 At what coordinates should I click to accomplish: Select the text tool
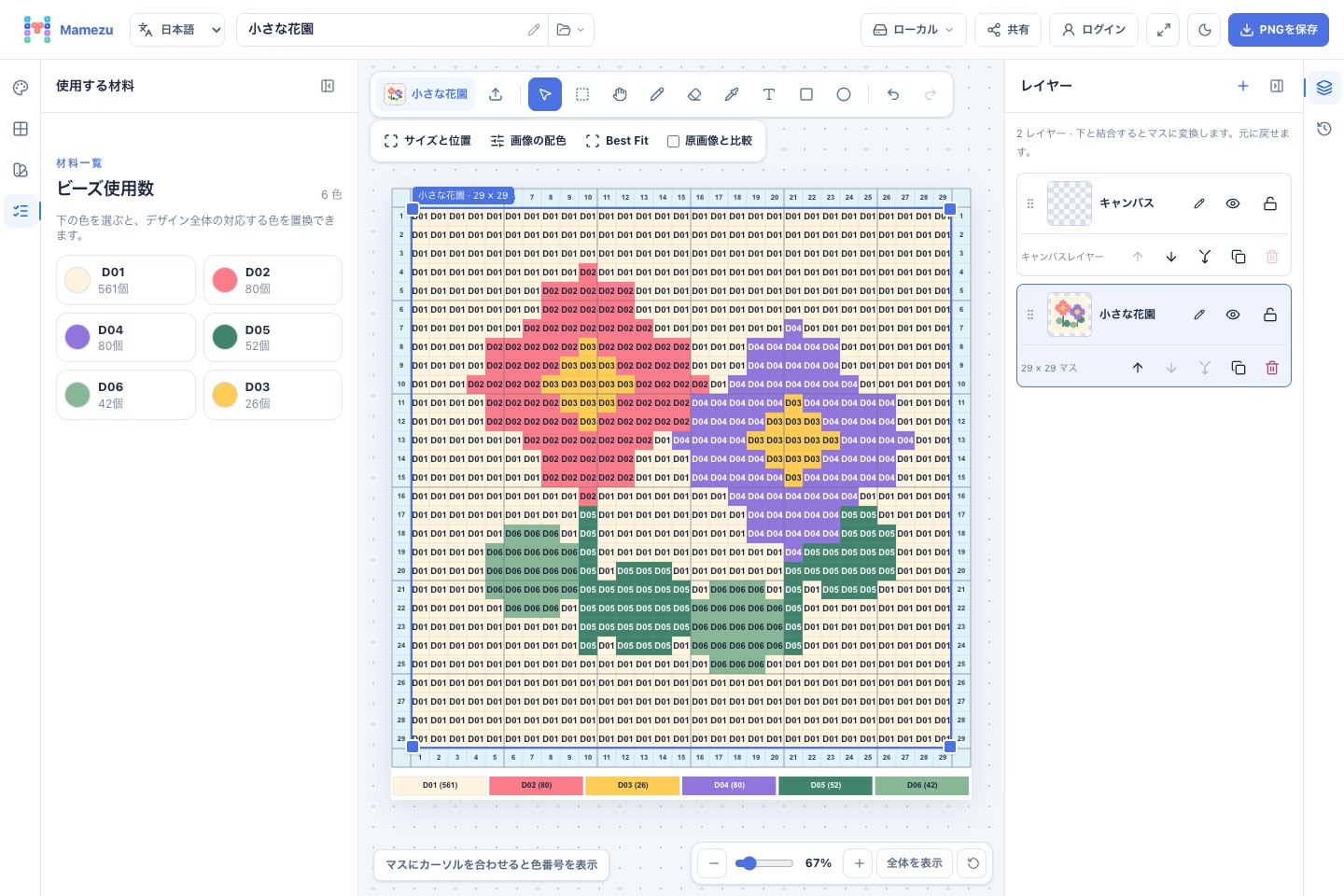coord(769,94)
